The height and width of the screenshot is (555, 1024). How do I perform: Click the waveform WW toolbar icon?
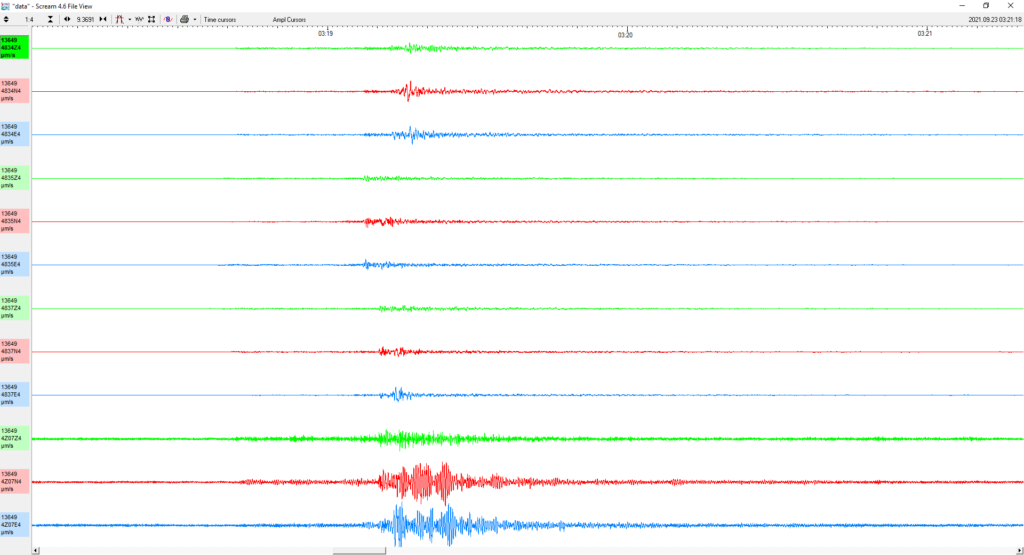click(139, 20)
